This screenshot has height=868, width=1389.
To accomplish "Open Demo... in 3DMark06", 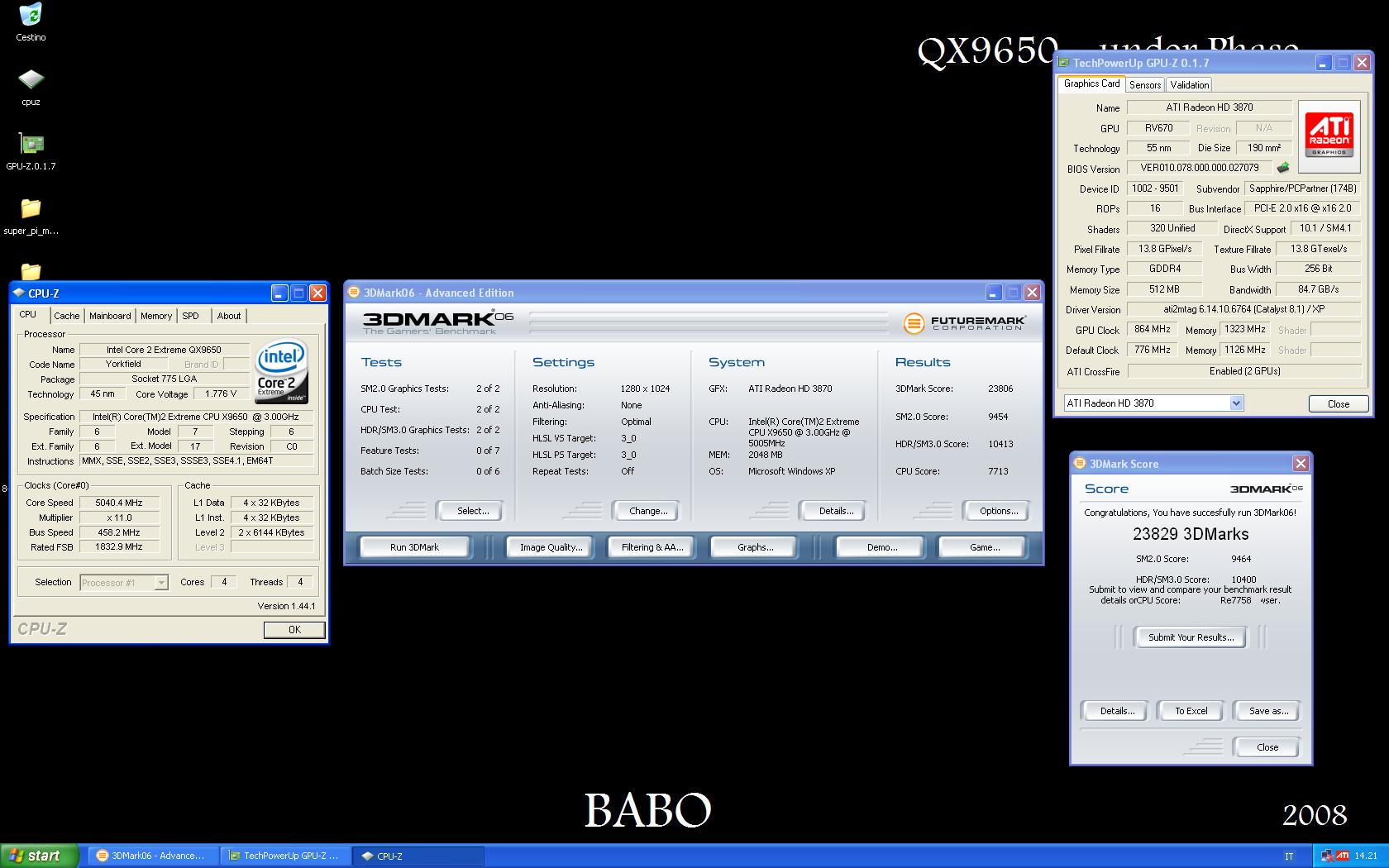I will (881, 547).
